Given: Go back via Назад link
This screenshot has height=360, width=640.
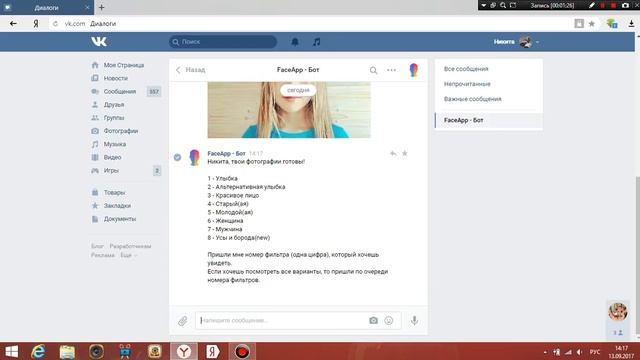Looking at the screenshot, I should coord(190,70).
